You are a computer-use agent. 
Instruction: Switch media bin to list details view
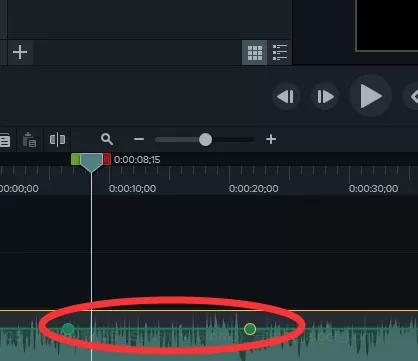pos(280,53)
